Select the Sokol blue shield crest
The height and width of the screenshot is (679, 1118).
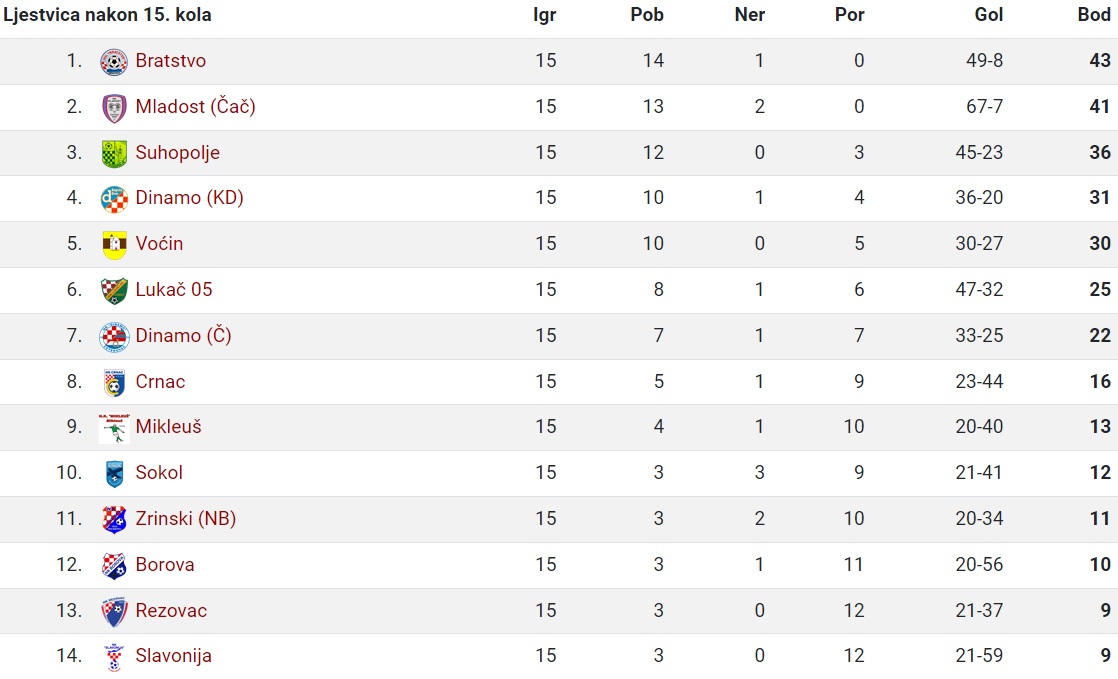[114, 474]
